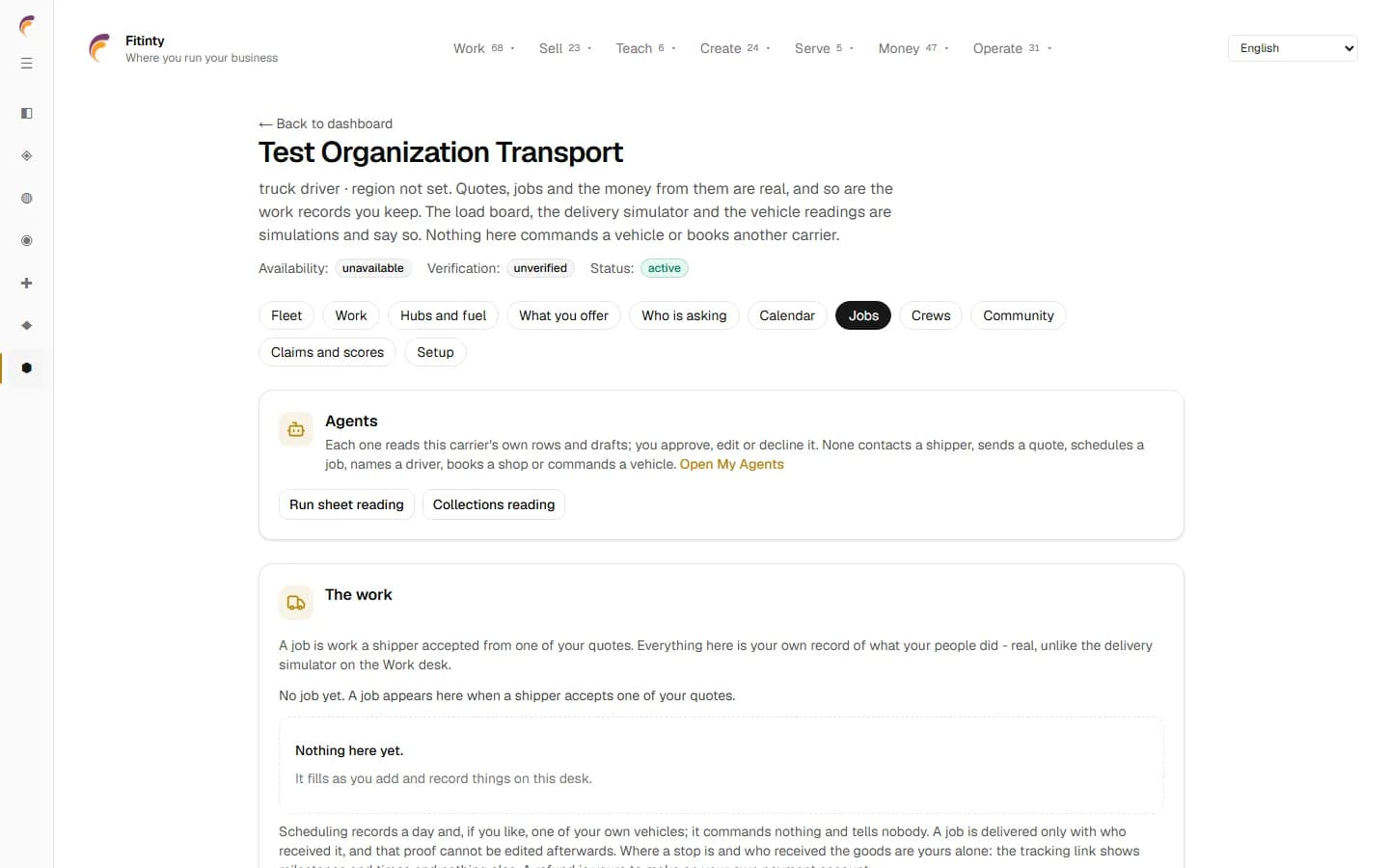
Task: Expand the Serve 5 menu
Action: tap(824, 48)
